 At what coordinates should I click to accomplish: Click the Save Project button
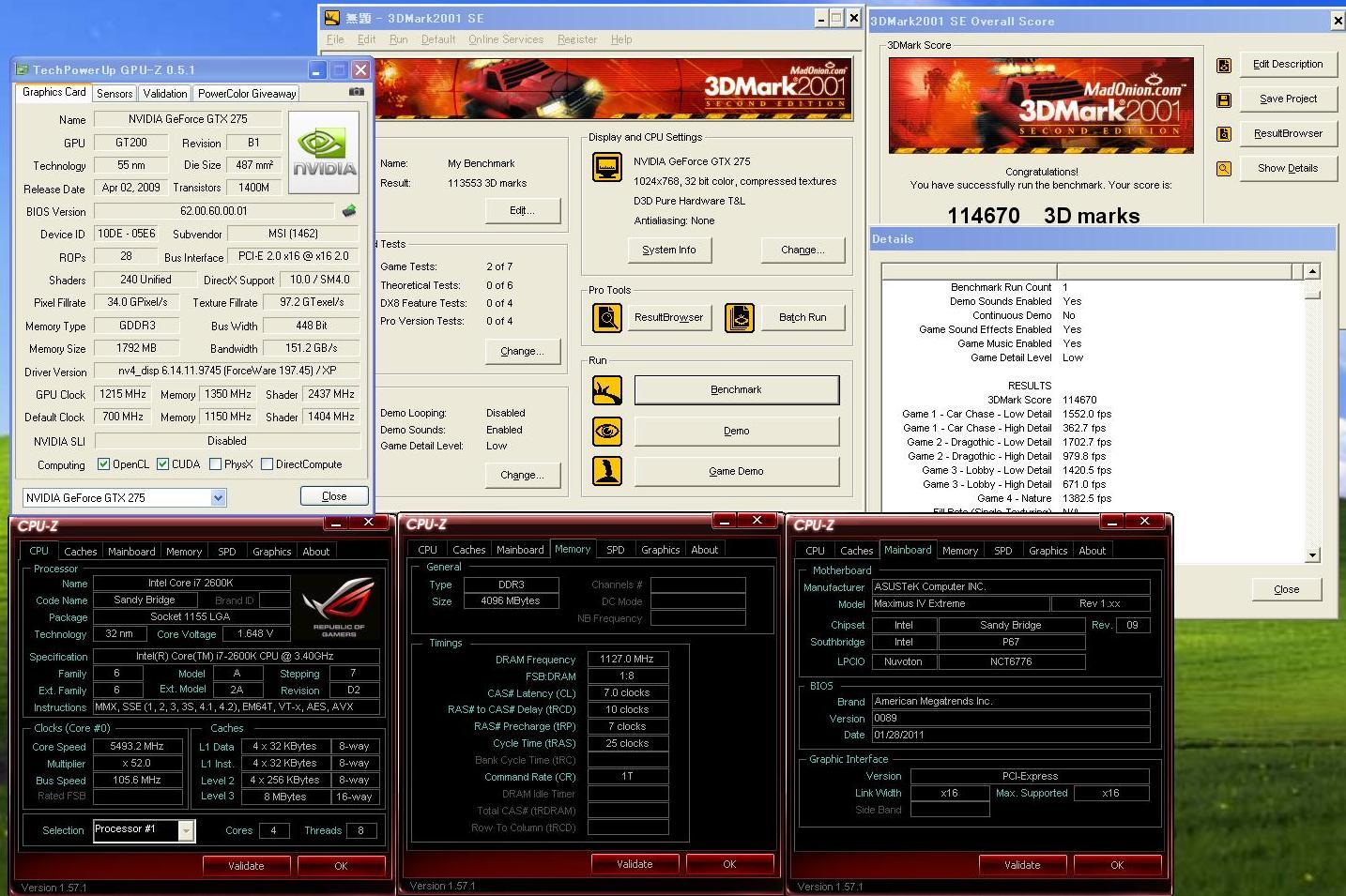click(x=1288, y=99)
